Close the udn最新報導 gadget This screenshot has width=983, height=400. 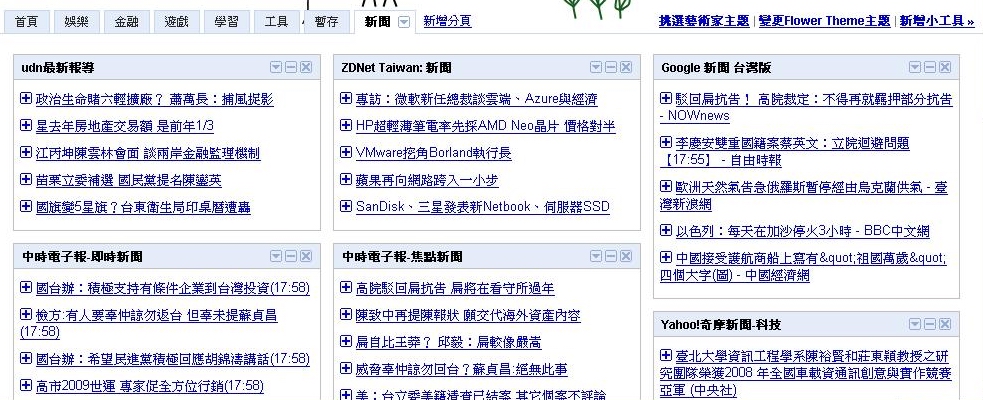coord(306,67)
